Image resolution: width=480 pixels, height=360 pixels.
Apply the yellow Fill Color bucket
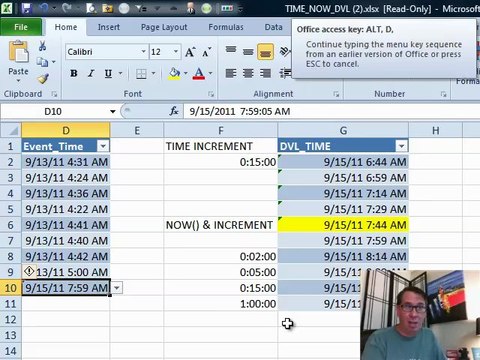click(174, 73)
